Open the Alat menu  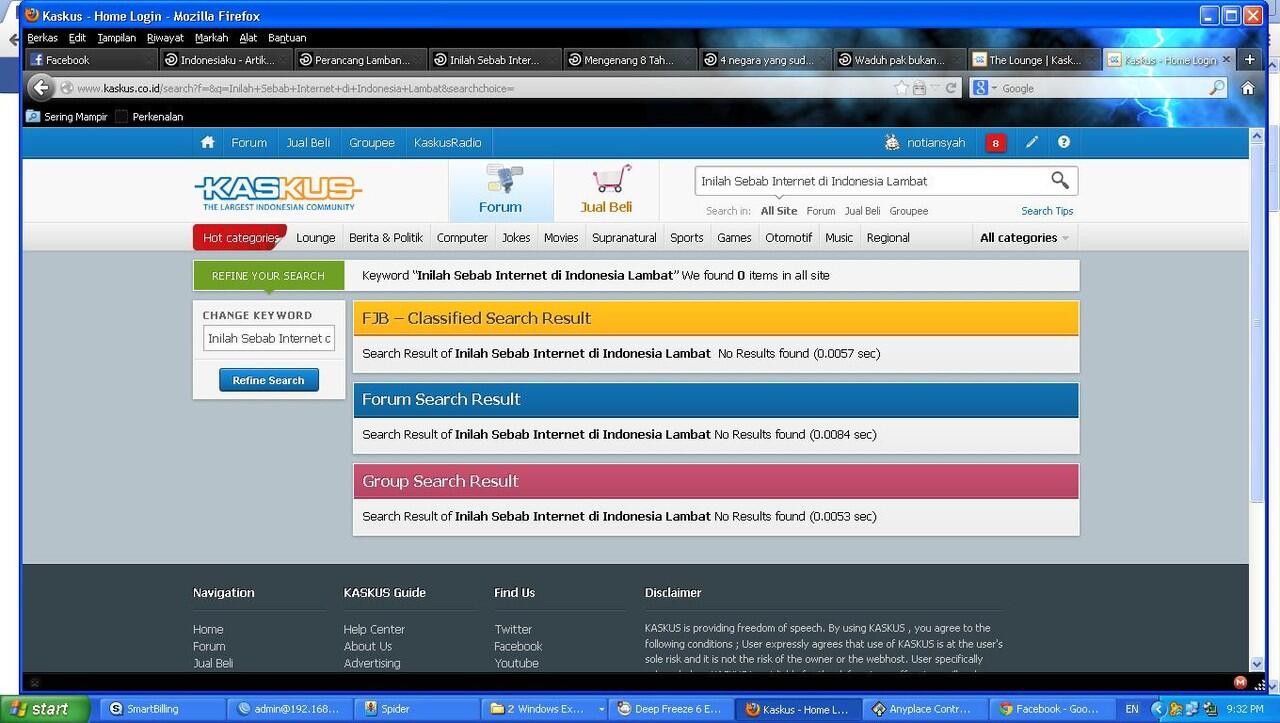coord(248,38)
